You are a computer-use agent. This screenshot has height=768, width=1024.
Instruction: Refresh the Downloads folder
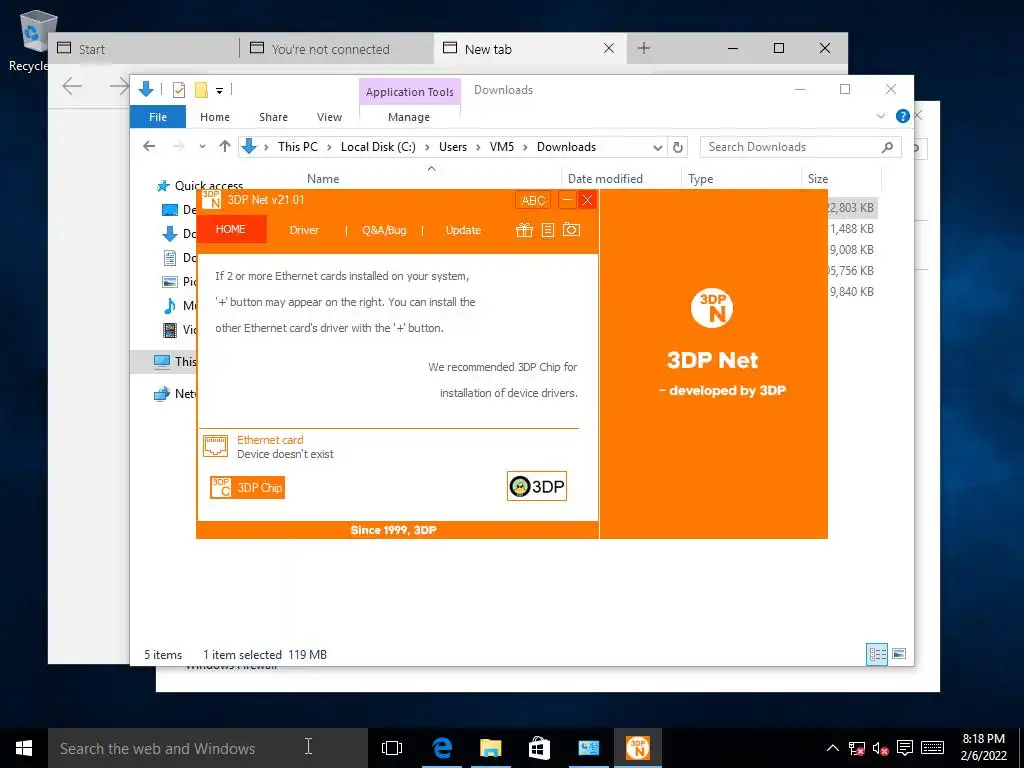[678, 148]
